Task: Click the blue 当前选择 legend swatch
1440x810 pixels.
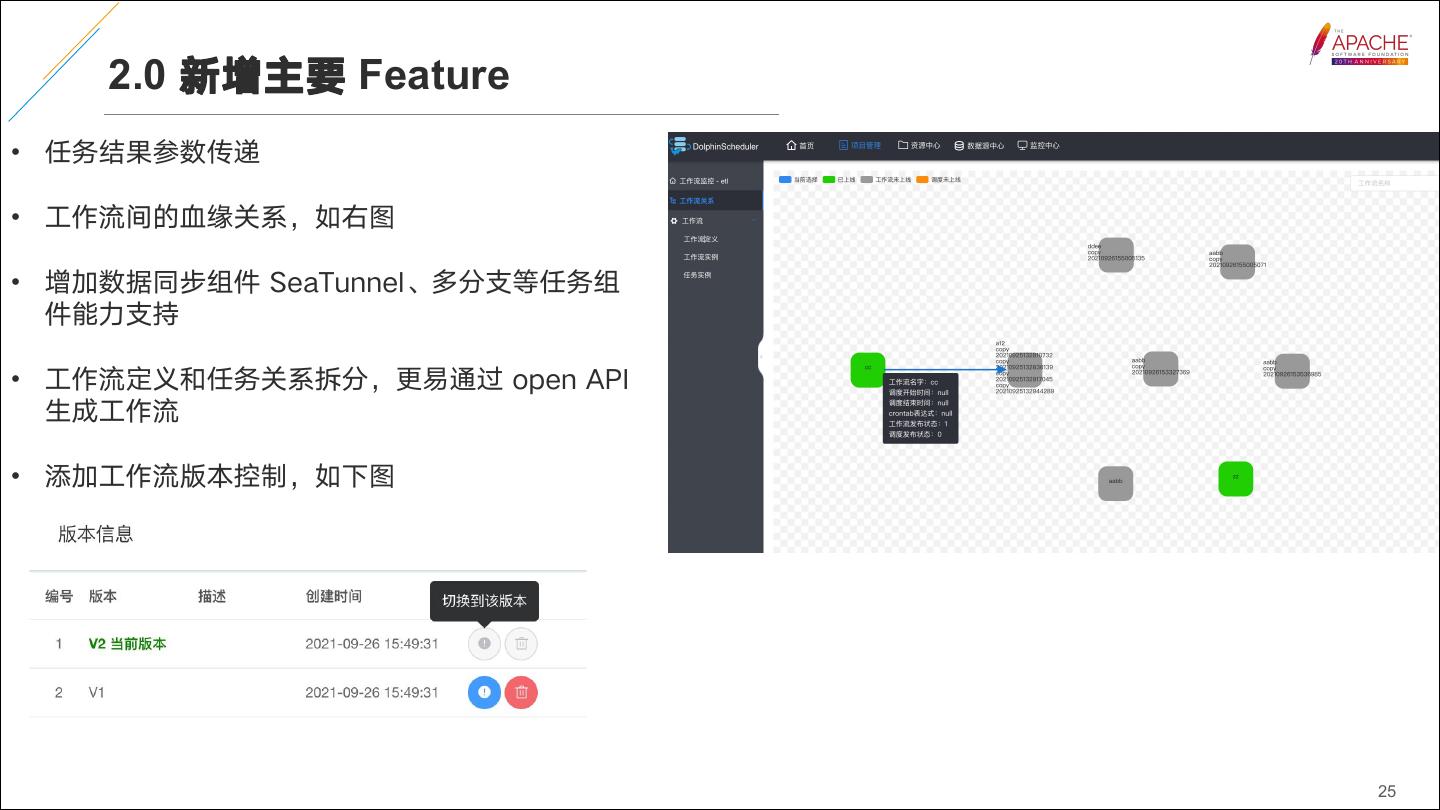Action: (785, 180)
